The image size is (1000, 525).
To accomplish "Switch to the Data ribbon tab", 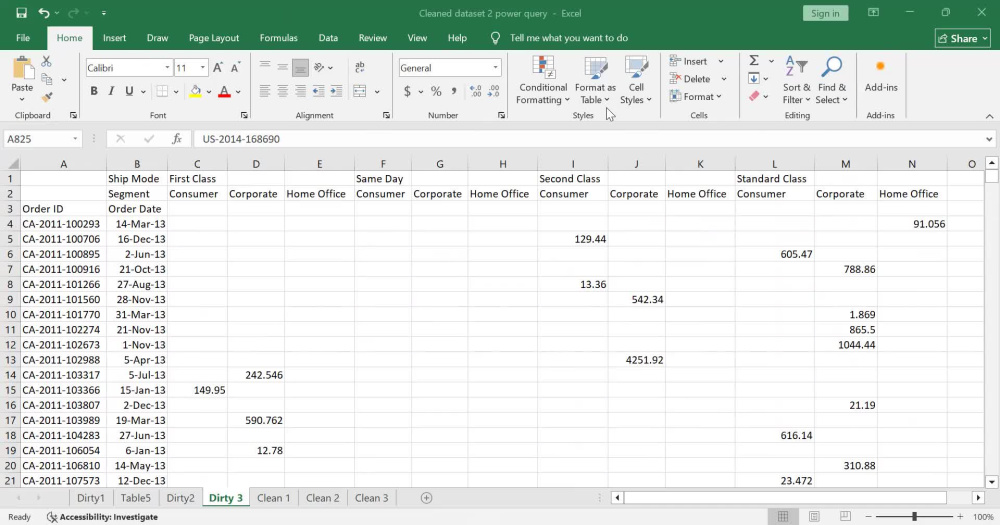I will point(328,38).
